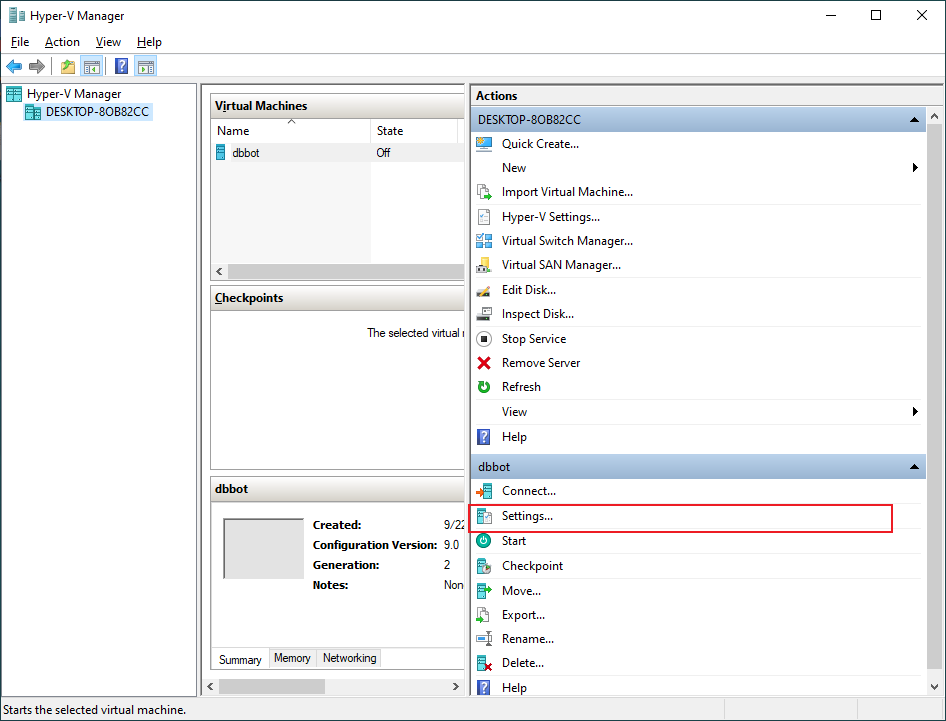Click Stop Service action label
Image resolution: width=946 pixels, height=721 pixels.
pos(534,339)
